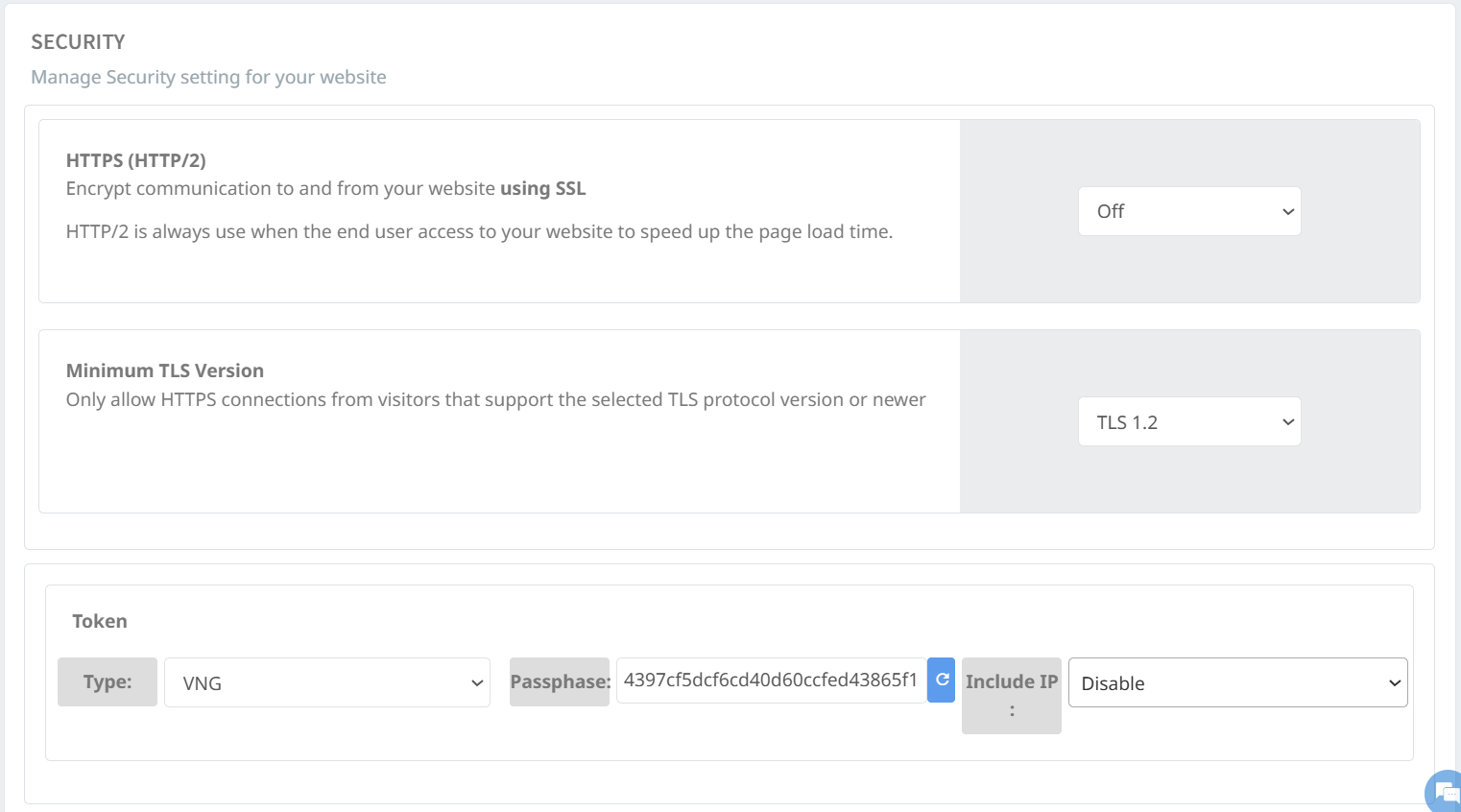Click the 'Manage Security setting' subtitle

208,77
